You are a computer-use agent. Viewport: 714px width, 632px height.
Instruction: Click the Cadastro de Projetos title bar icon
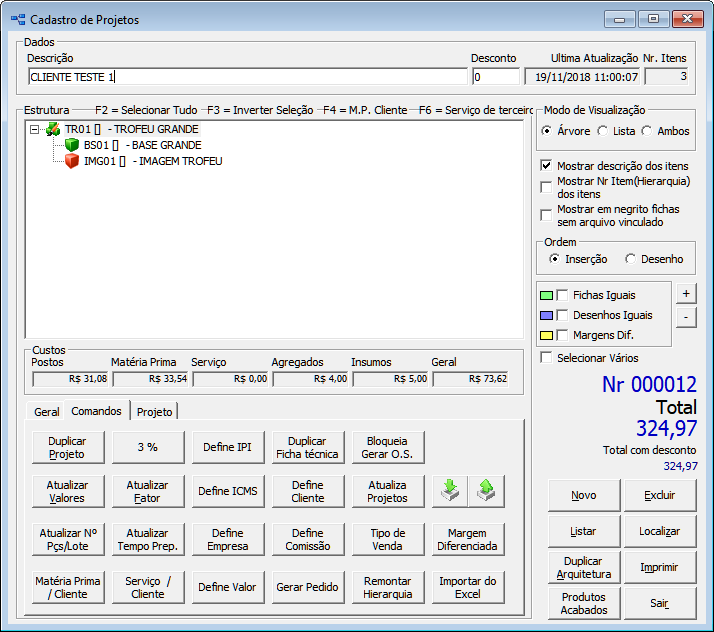point(17,20)
